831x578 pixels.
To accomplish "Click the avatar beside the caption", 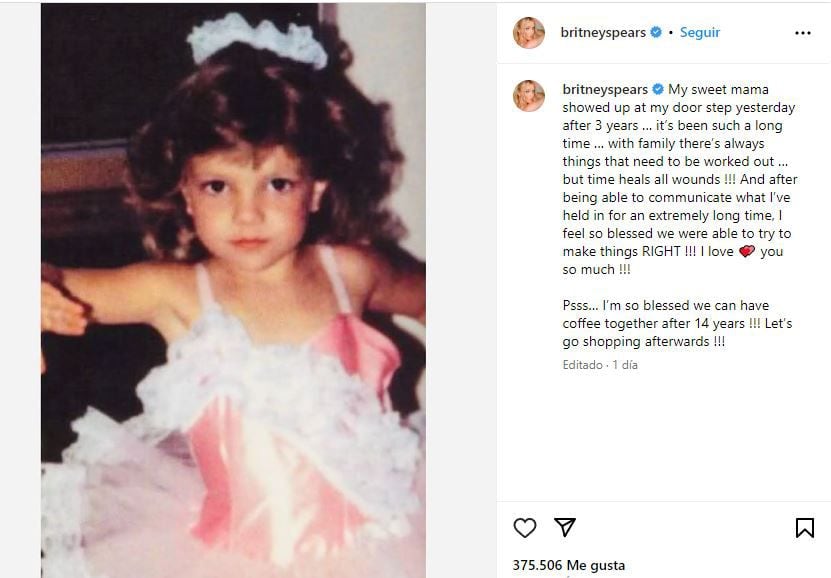I will 529,96.
